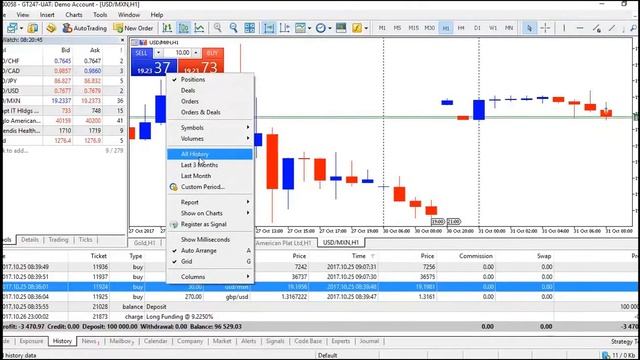
Task: Open the Charts menu
Action: pyautogui.click(x=73, y=15)
